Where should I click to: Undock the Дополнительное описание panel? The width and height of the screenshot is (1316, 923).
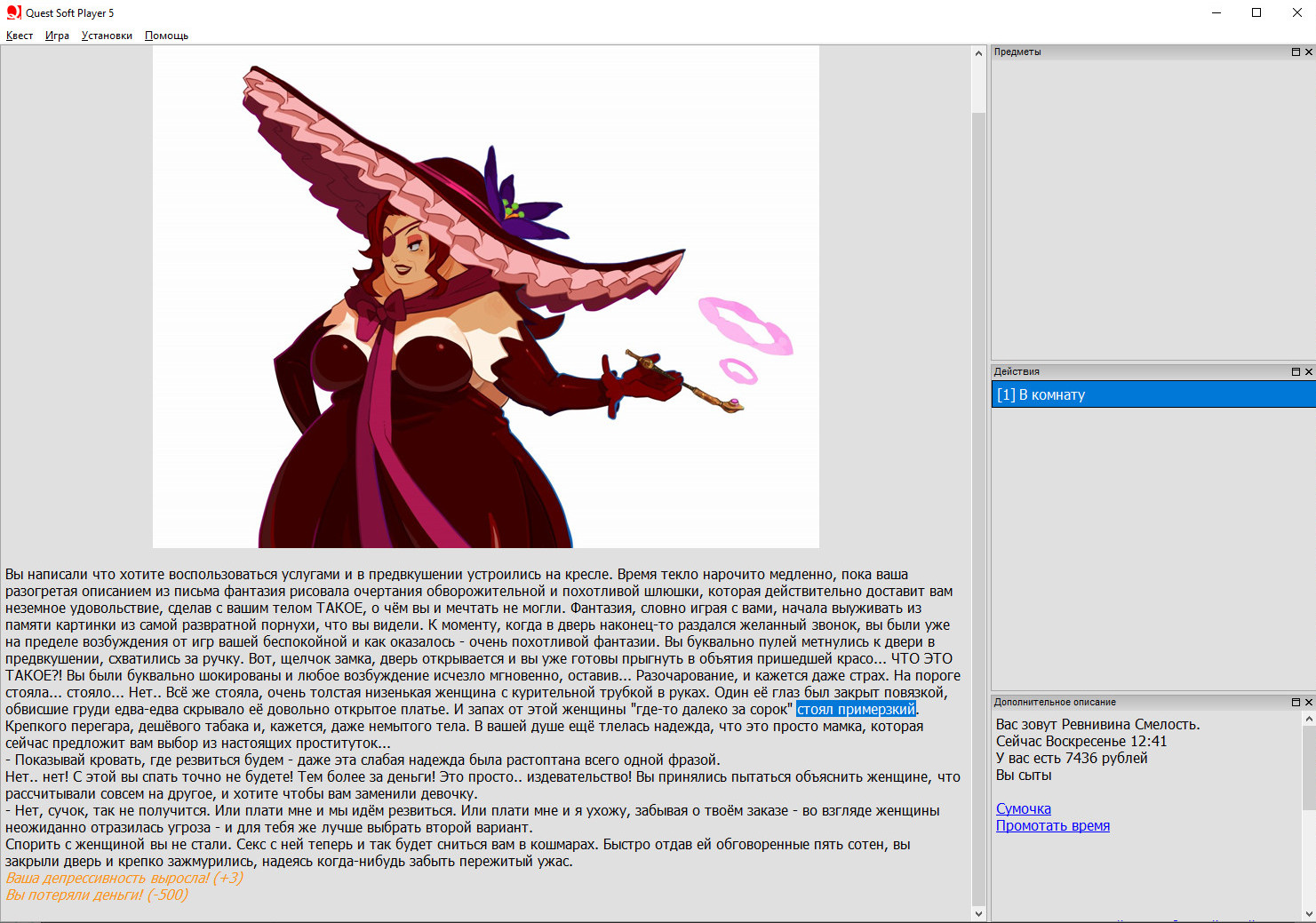tap(1296, 702)
